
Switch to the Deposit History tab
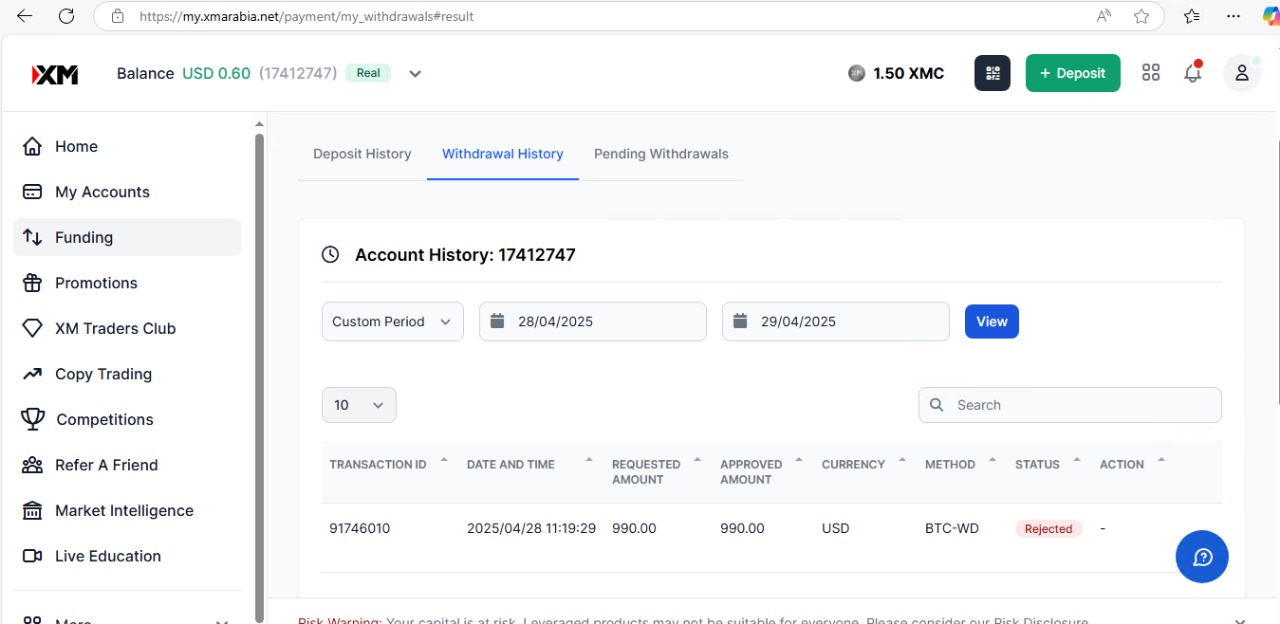tap(362, 154)
